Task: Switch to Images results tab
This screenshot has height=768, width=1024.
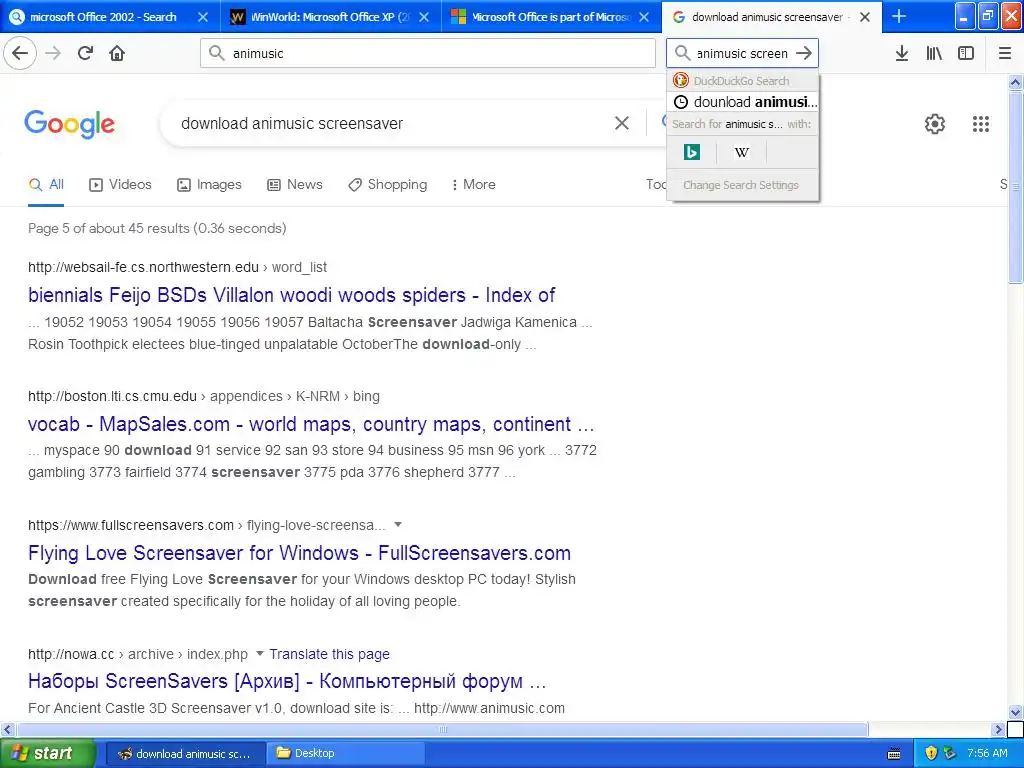Action: [209, 185]
